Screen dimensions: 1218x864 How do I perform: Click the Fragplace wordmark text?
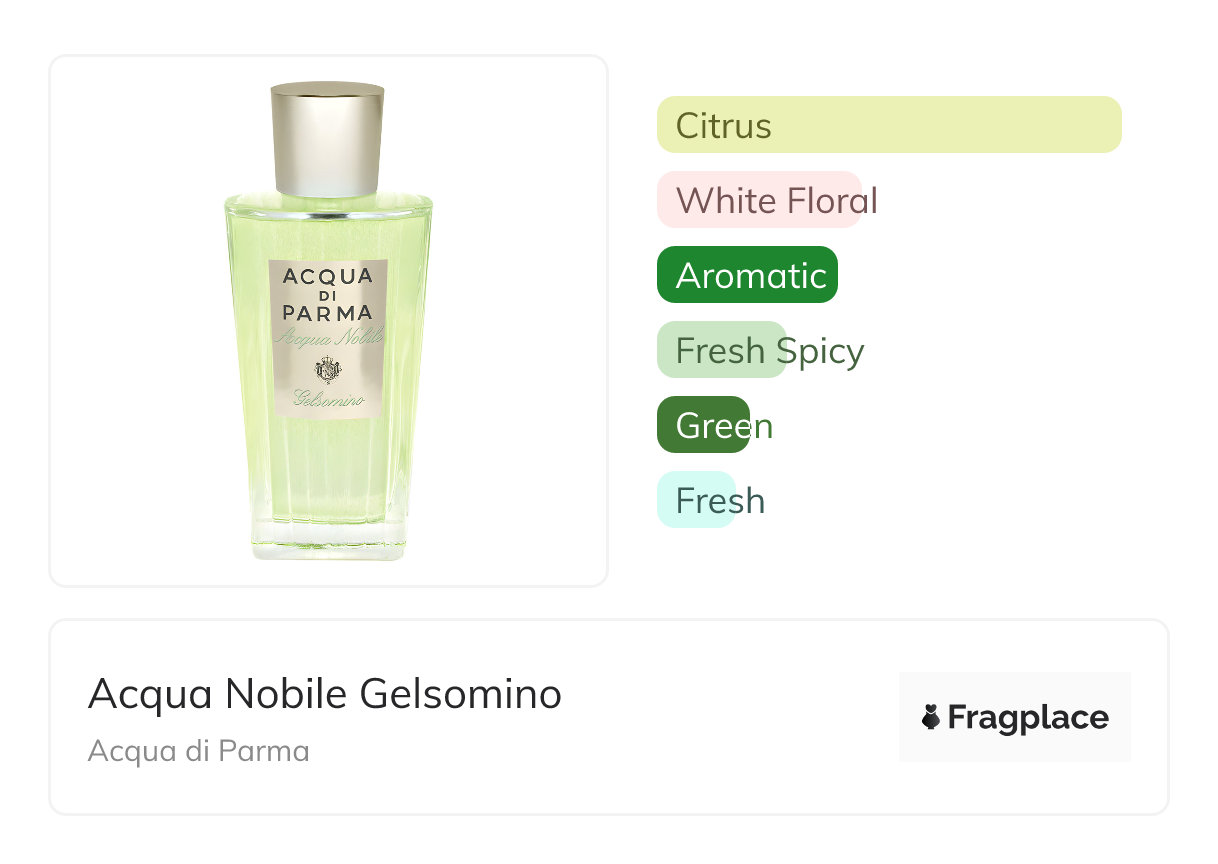click(1028, 717)
